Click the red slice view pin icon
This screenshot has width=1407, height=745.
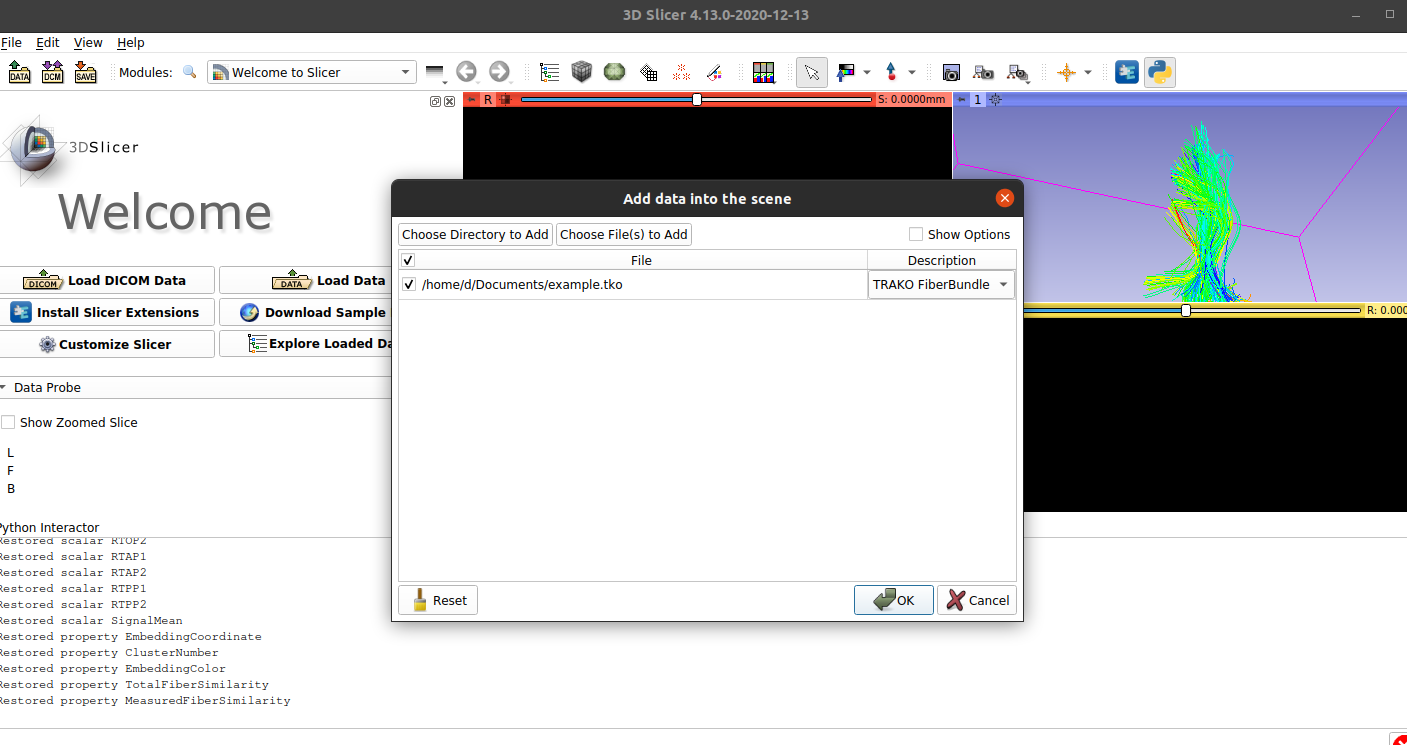[x=471, y=99]
